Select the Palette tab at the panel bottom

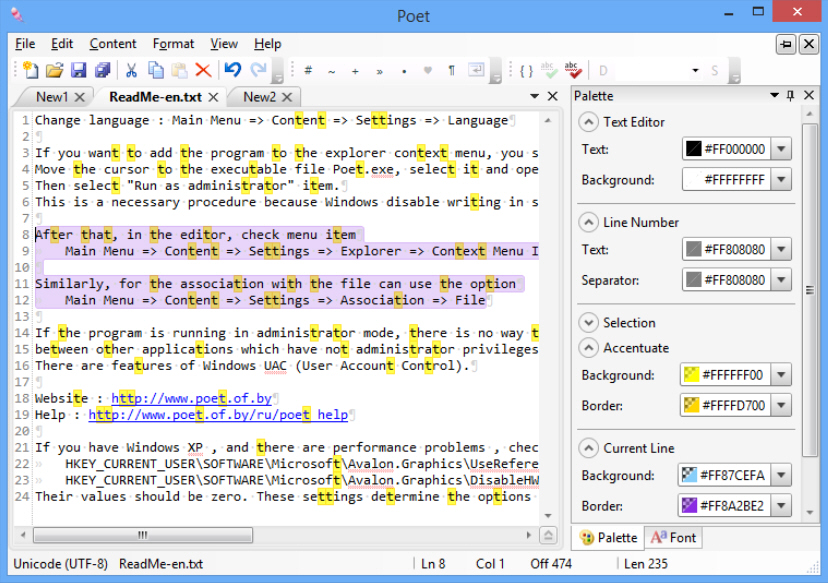point(608,538)
